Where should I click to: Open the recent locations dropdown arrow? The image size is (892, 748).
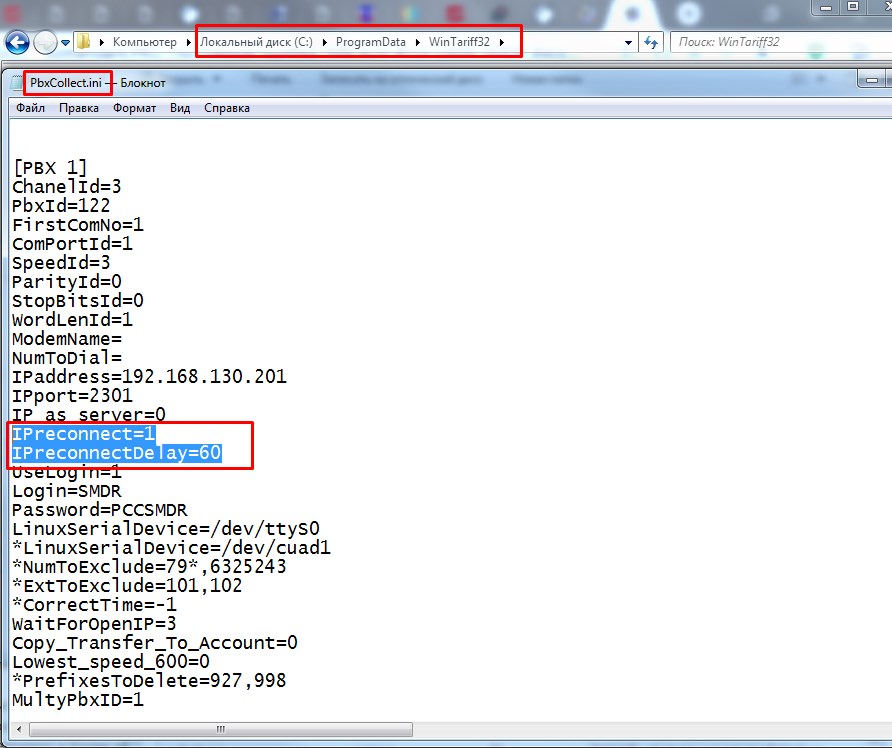click(x=65, y=43)
